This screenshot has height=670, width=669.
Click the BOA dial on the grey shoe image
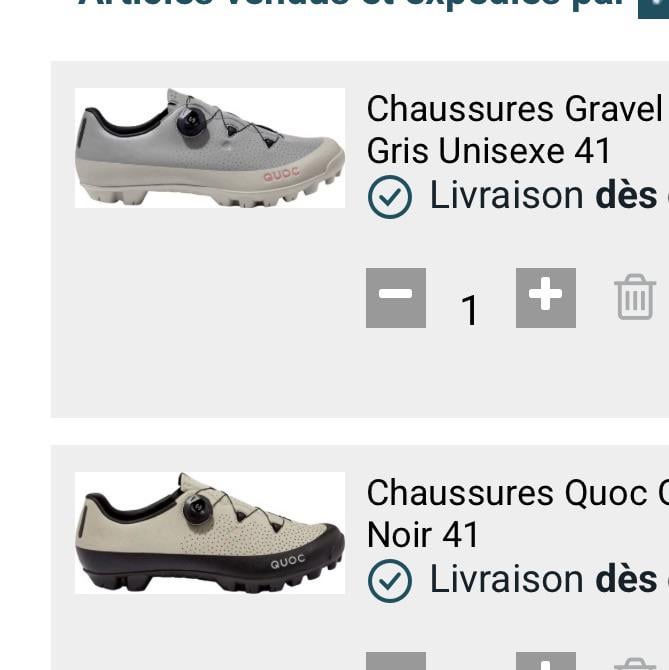point(192,121)
